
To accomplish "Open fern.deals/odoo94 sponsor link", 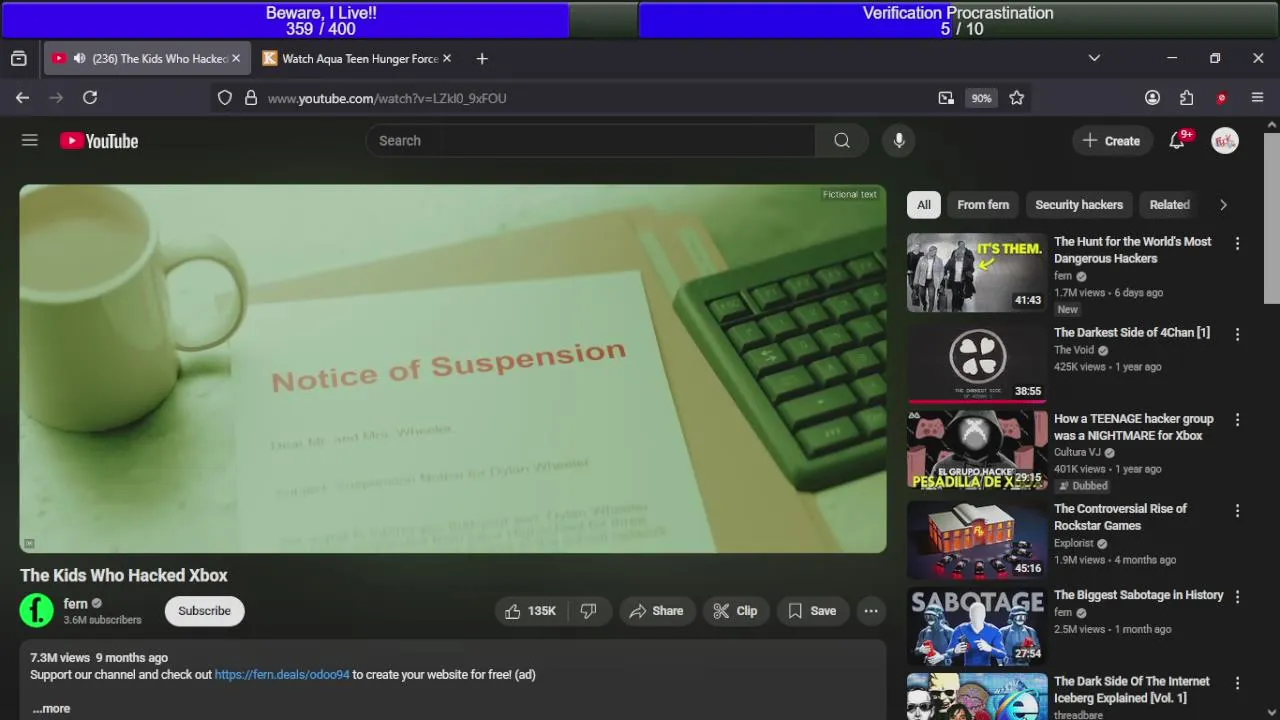I will click(282, 675).
